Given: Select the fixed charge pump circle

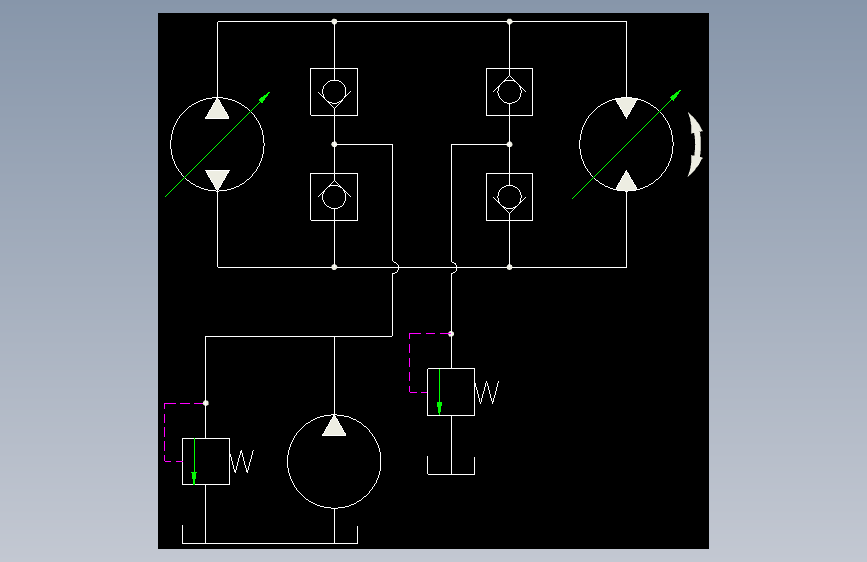Looking at the screenshot, I should click(x=334, y=461).
